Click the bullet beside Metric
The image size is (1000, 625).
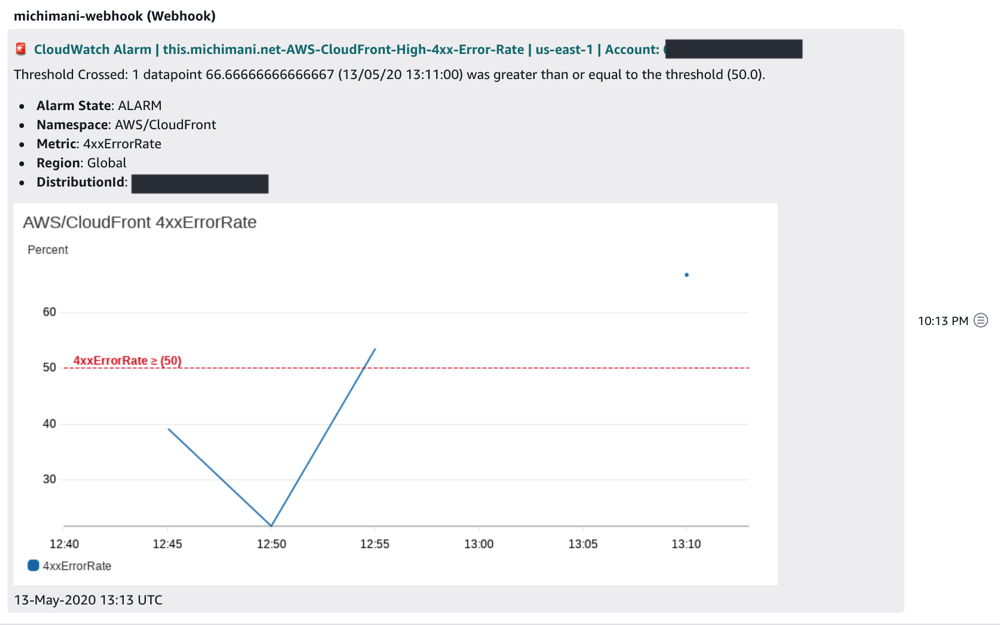click(22, 143)
